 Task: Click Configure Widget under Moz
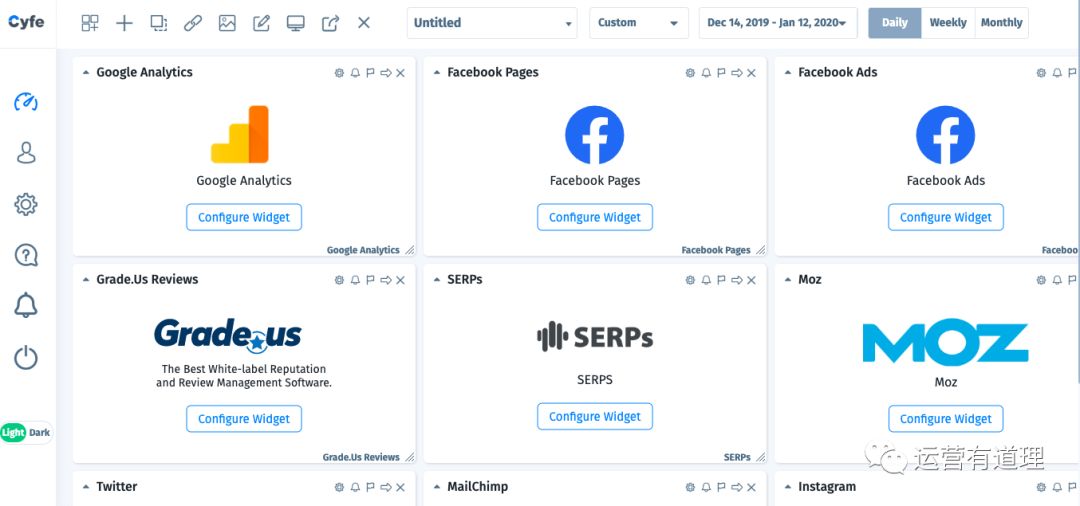(x=946, y=419)
